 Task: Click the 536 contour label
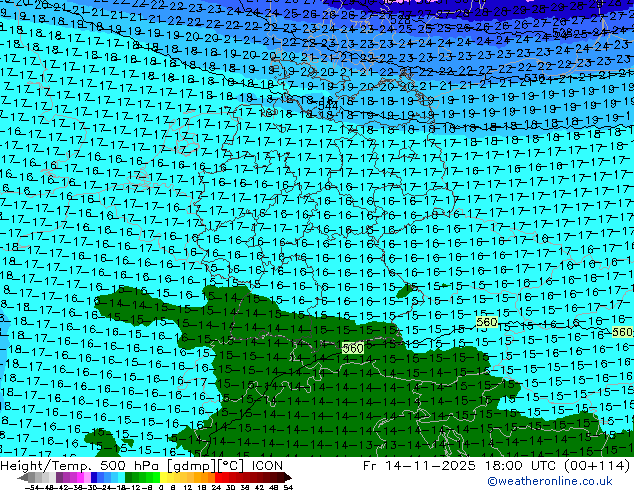pyautogui.click(x=535, y=78)
